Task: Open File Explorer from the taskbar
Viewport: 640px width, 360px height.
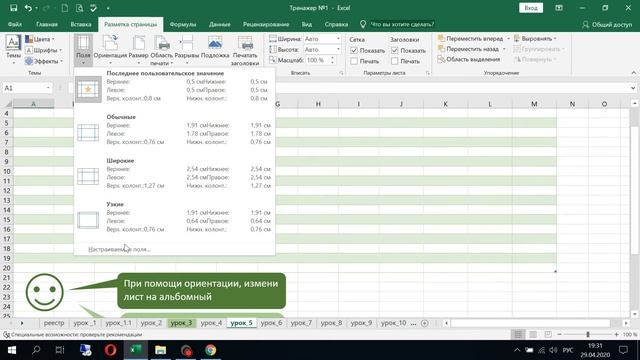Action: tap(161, 350)
